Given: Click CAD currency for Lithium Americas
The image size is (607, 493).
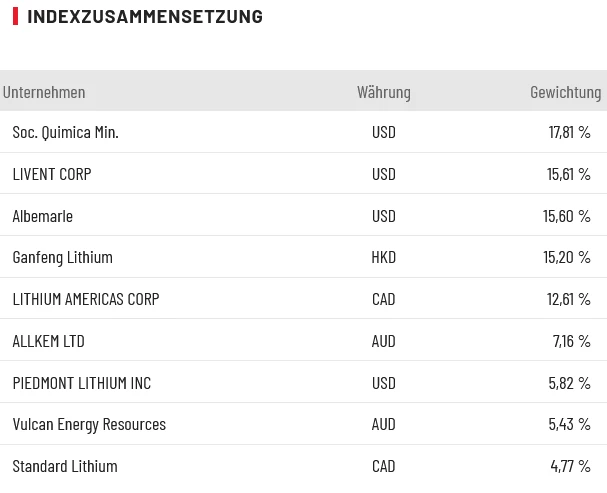Looking at the screenshot, I should pyautogui.click(x=383, y=299).
